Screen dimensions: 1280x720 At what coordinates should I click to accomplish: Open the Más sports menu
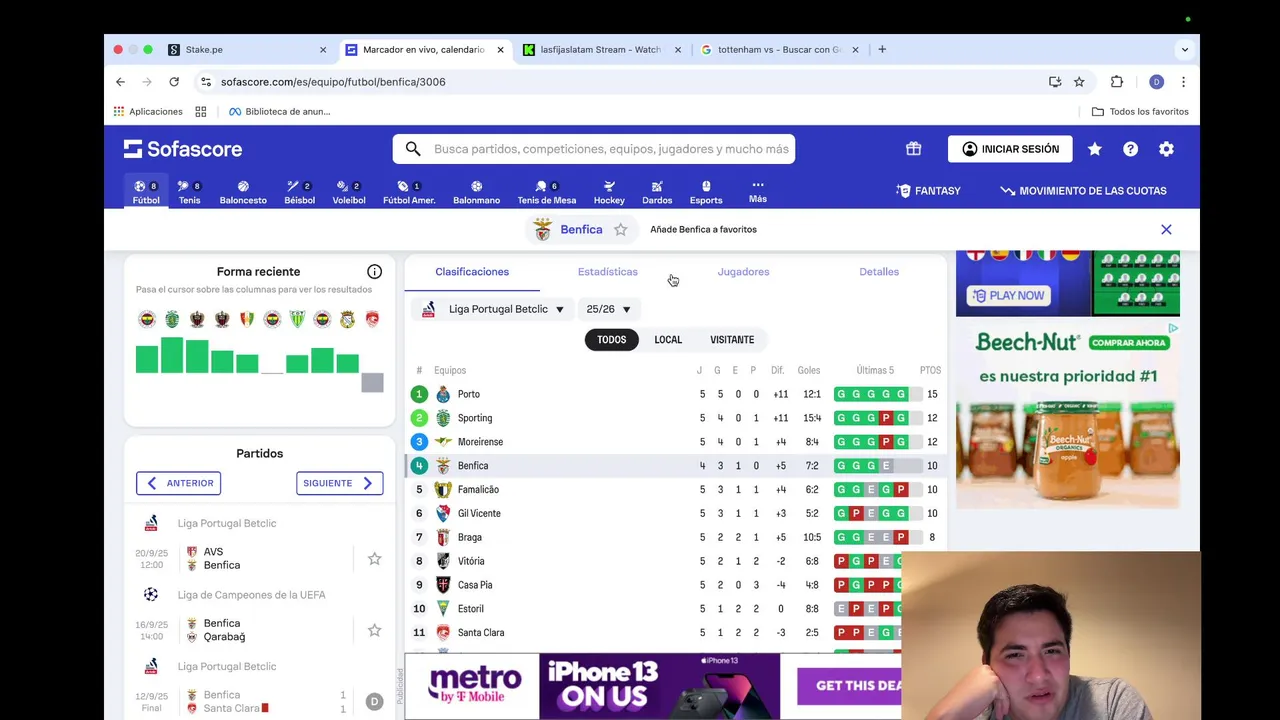point(758,191)
